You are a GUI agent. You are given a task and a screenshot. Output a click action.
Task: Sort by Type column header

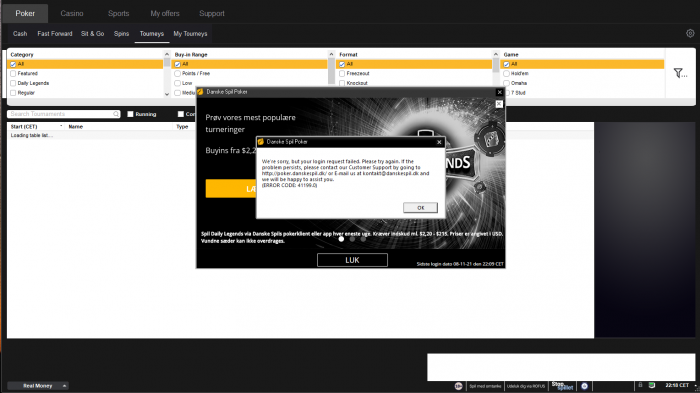tap(182, 127)
